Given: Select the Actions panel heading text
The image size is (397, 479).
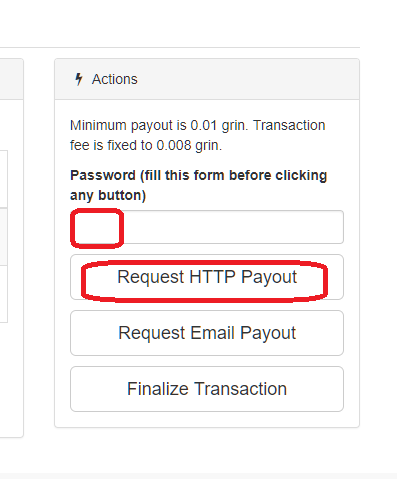Looking at the screenshot, I should 115,79.
